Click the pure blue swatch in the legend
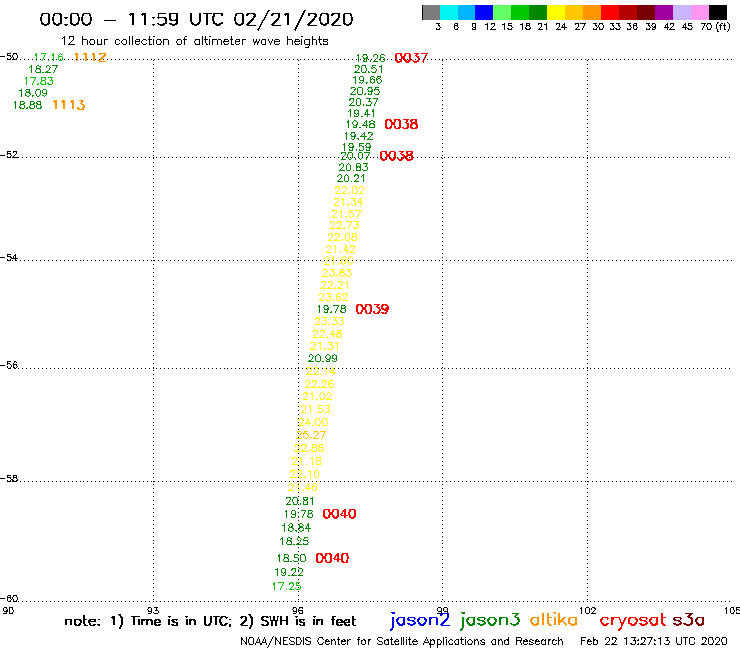This screenshot has width=740, height=650. pyautogui.click(x=484, y=12)
